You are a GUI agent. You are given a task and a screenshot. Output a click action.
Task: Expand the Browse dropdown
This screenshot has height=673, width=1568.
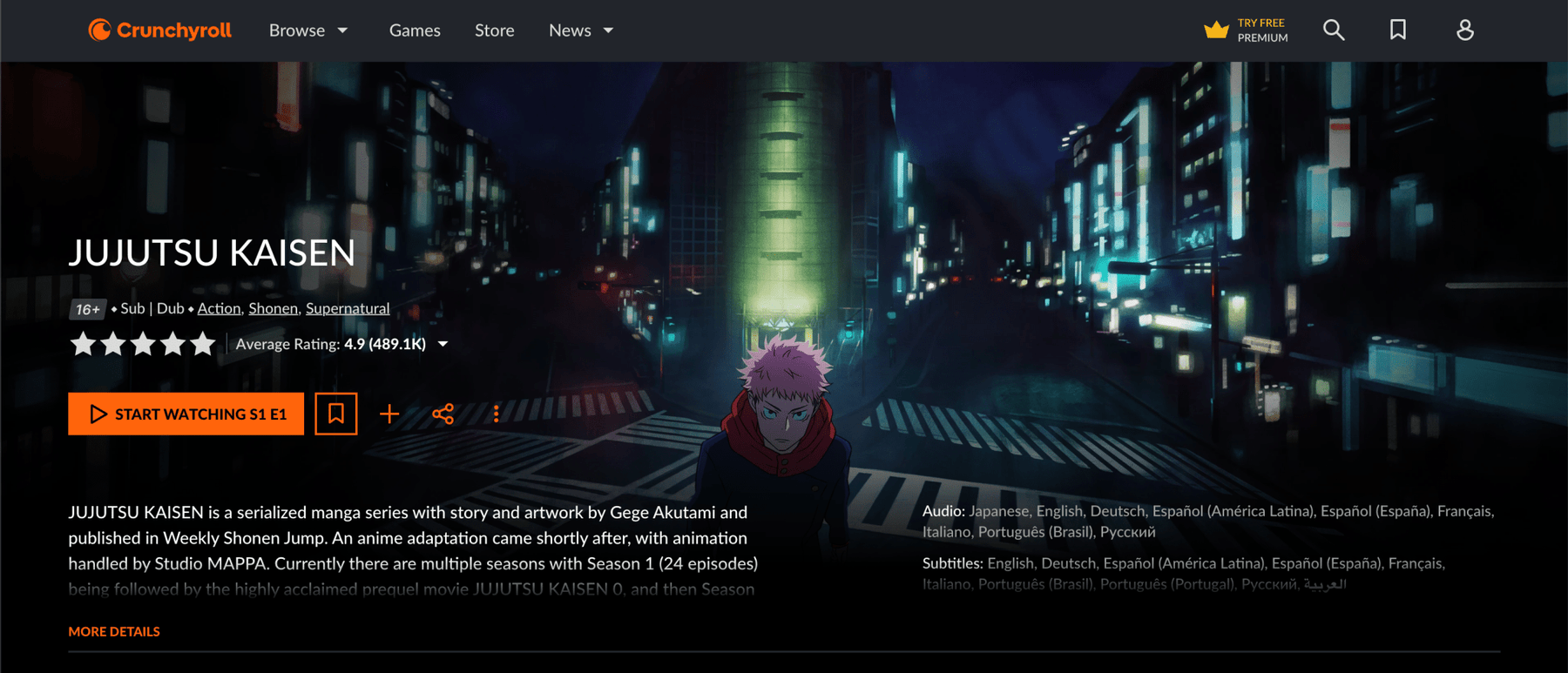308,30
